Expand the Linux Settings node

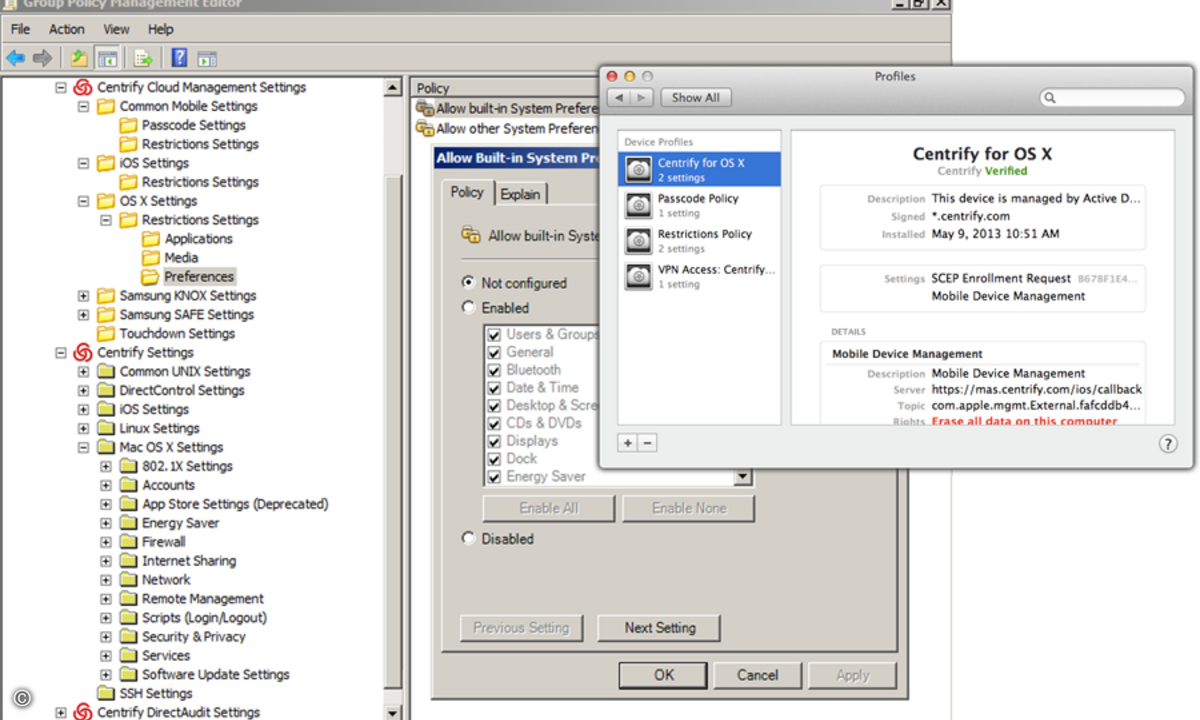(84, 428)
